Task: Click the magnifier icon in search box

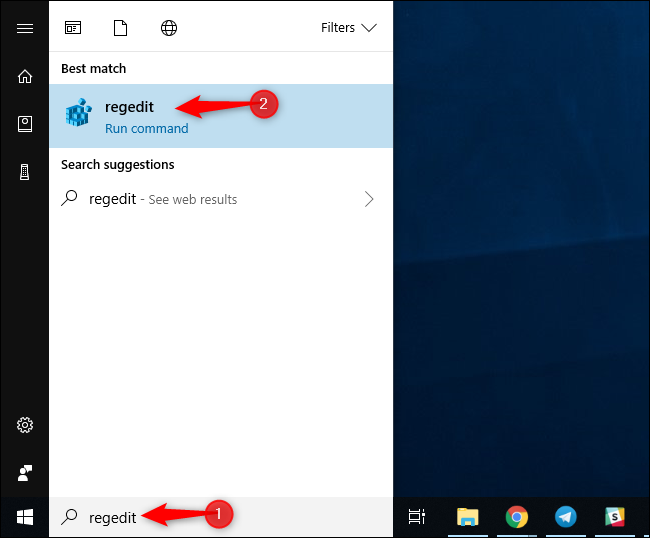Action: tap(69, 517)
